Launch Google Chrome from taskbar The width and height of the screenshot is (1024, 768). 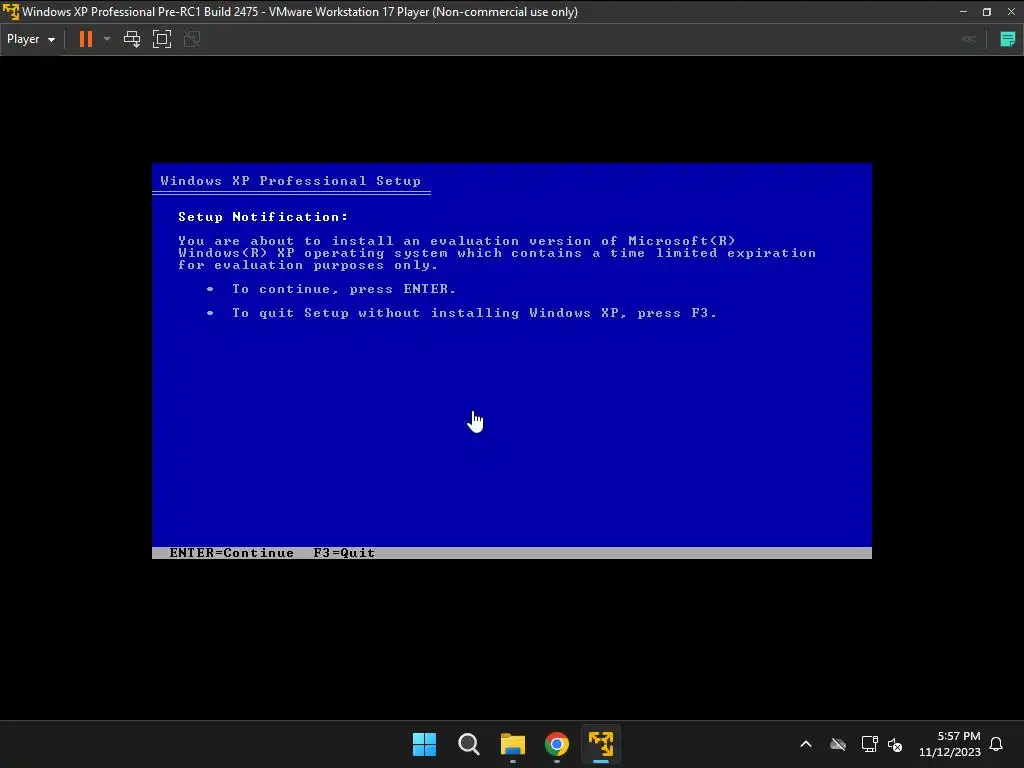tap(557, 744)
